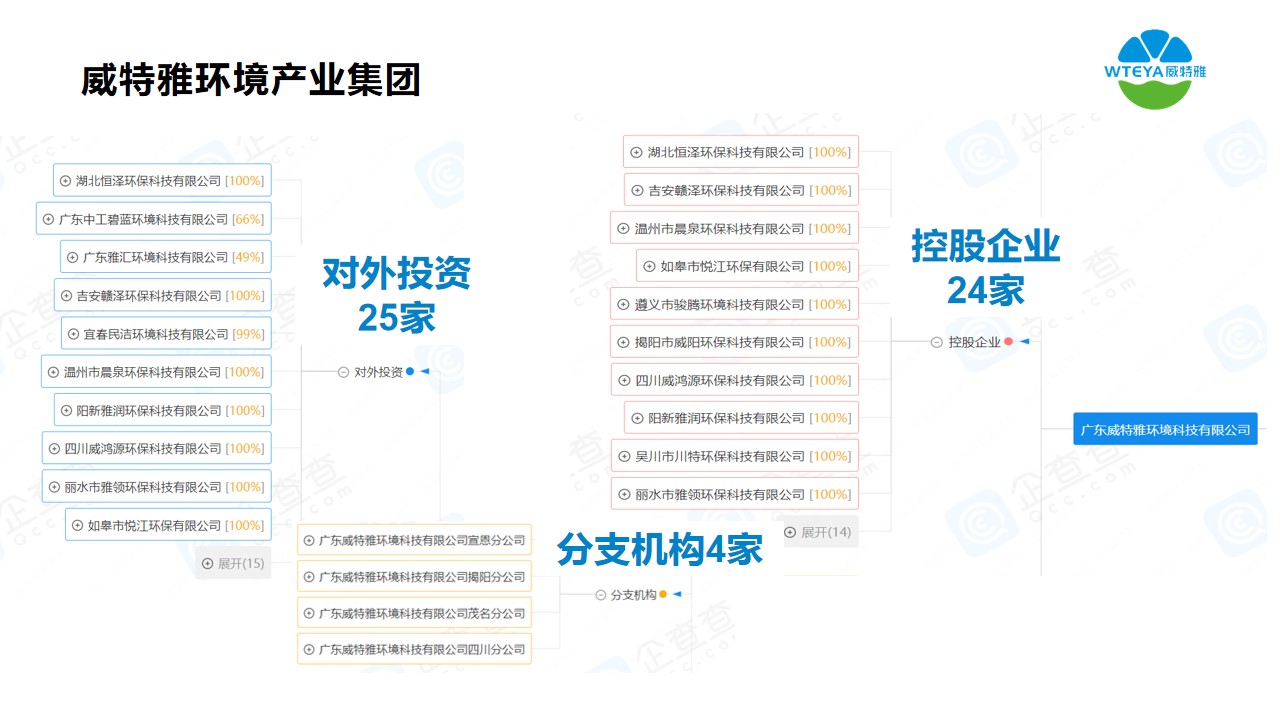Click 展开(15) to show more investments
This screenshot has width=1280, height=720.
point(233,564)
